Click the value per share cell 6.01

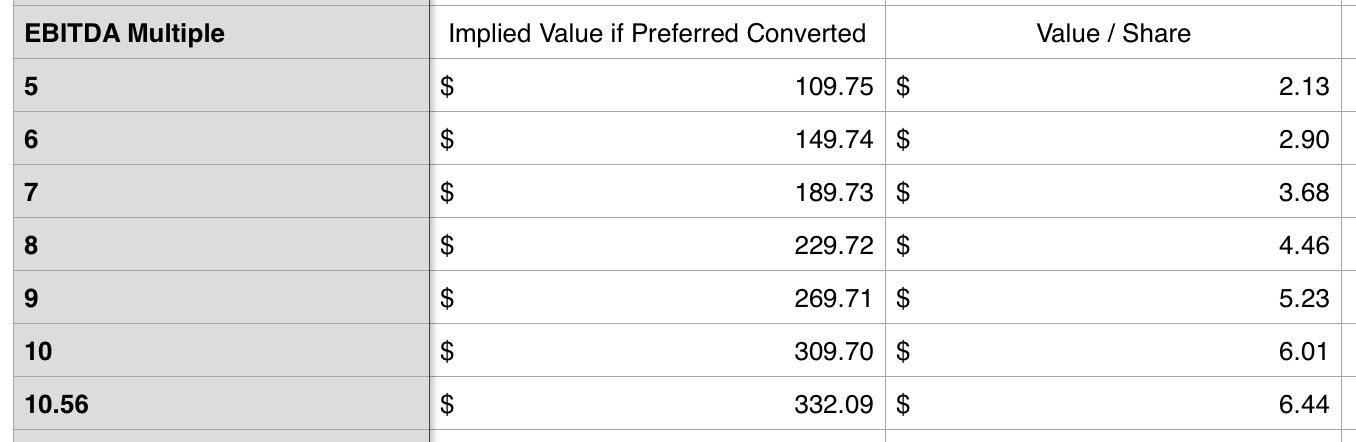click(x=1113, y=350)
